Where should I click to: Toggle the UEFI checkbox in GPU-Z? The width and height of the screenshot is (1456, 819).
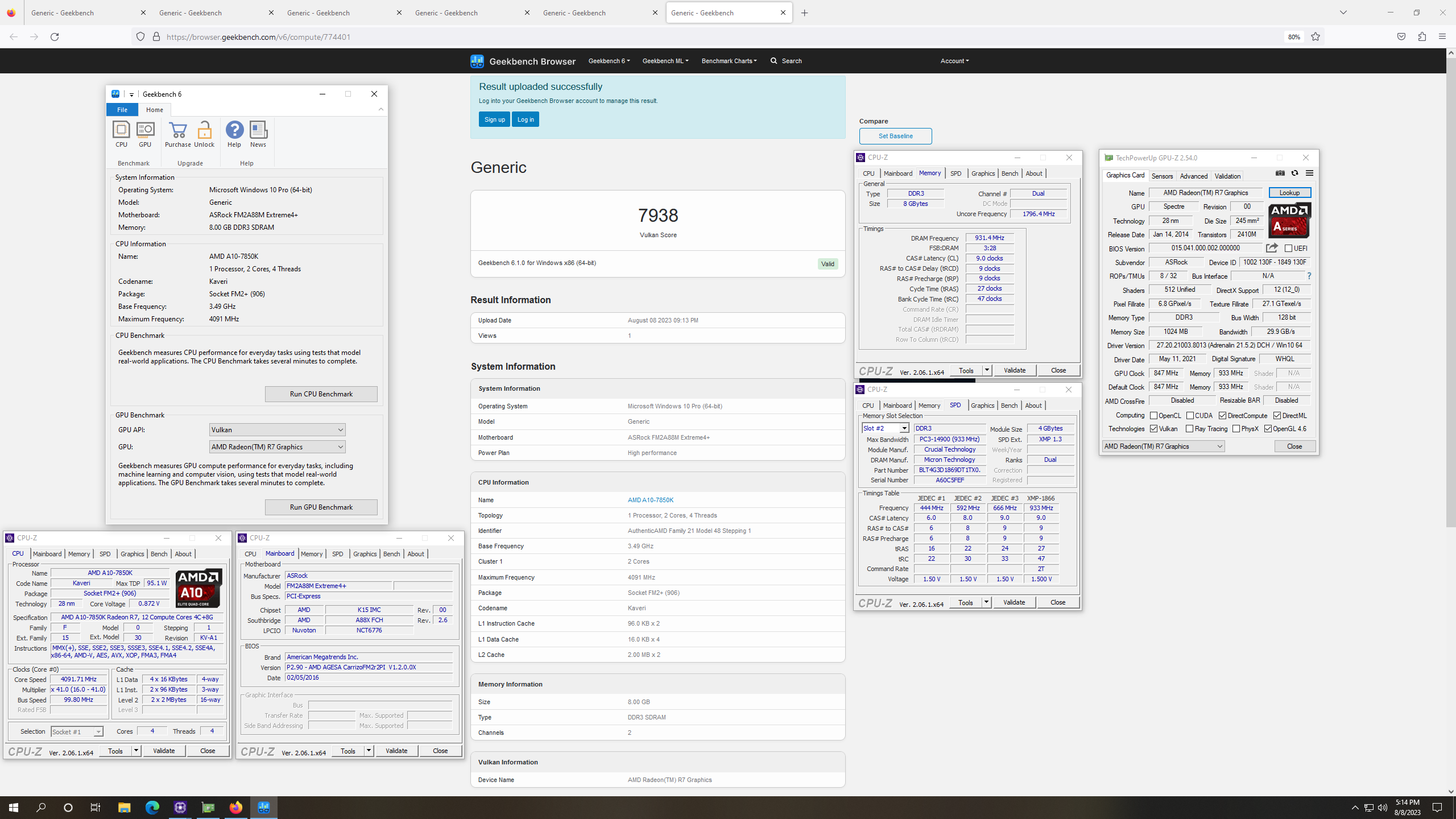click(1289, 249)
